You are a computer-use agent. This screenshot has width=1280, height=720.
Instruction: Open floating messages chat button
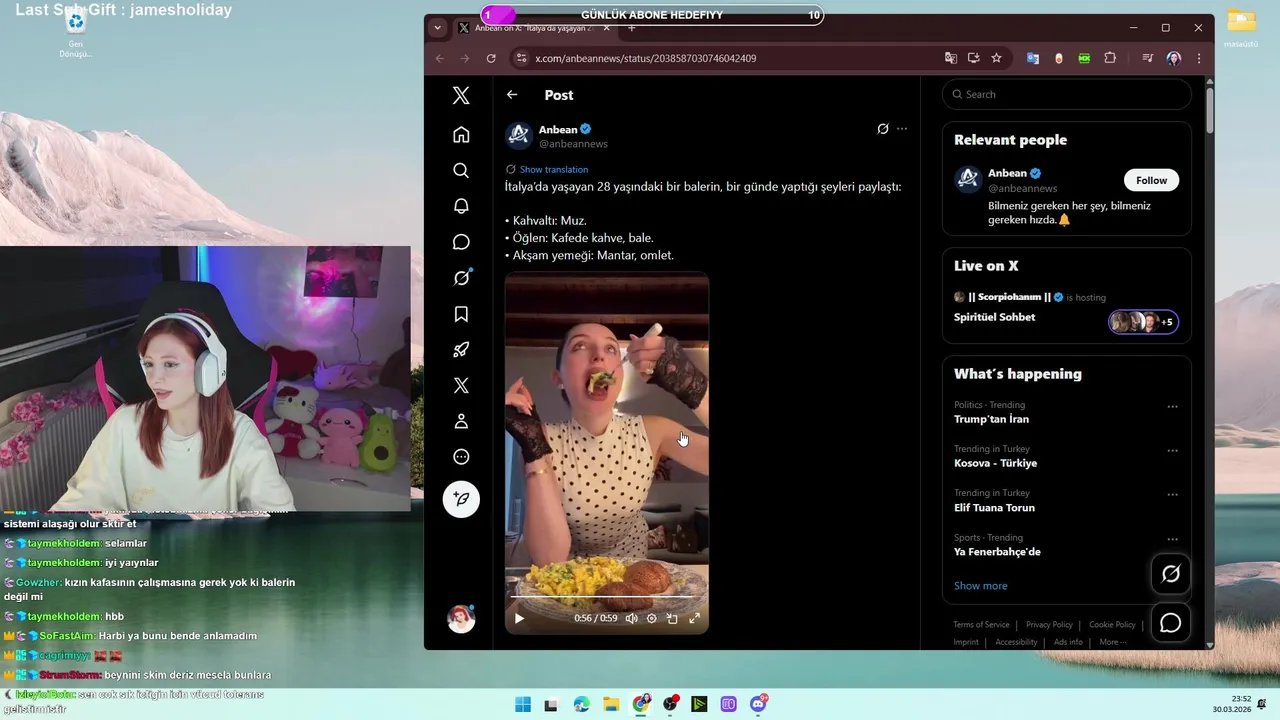(1170, 623)
